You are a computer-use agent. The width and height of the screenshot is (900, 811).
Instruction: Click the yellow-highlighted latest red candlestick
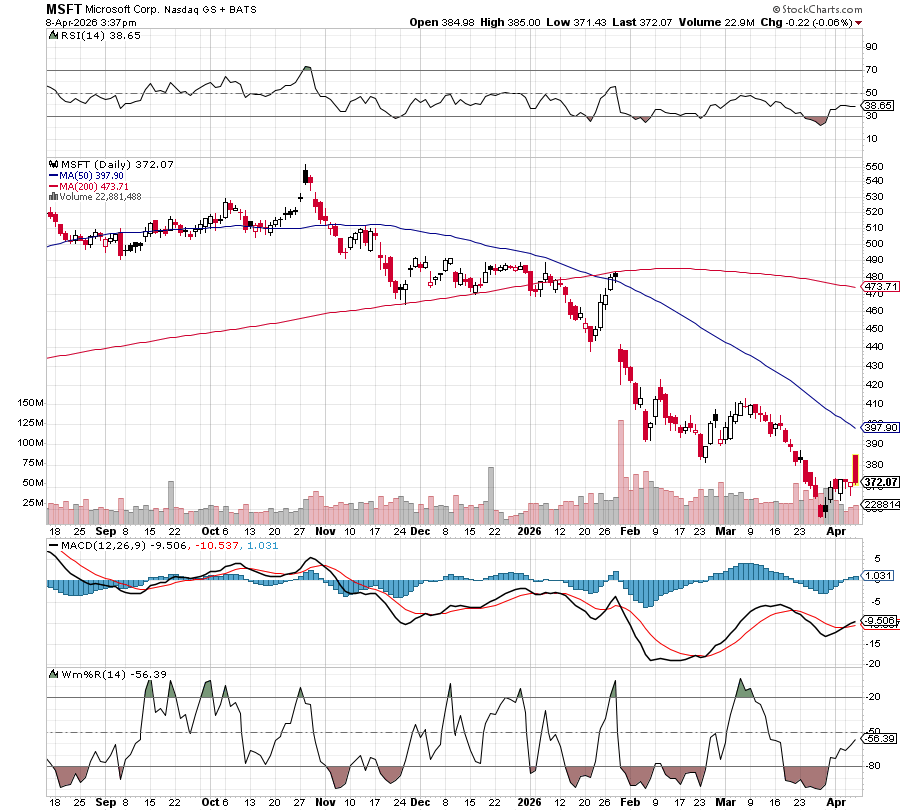[x=855, y=468]
